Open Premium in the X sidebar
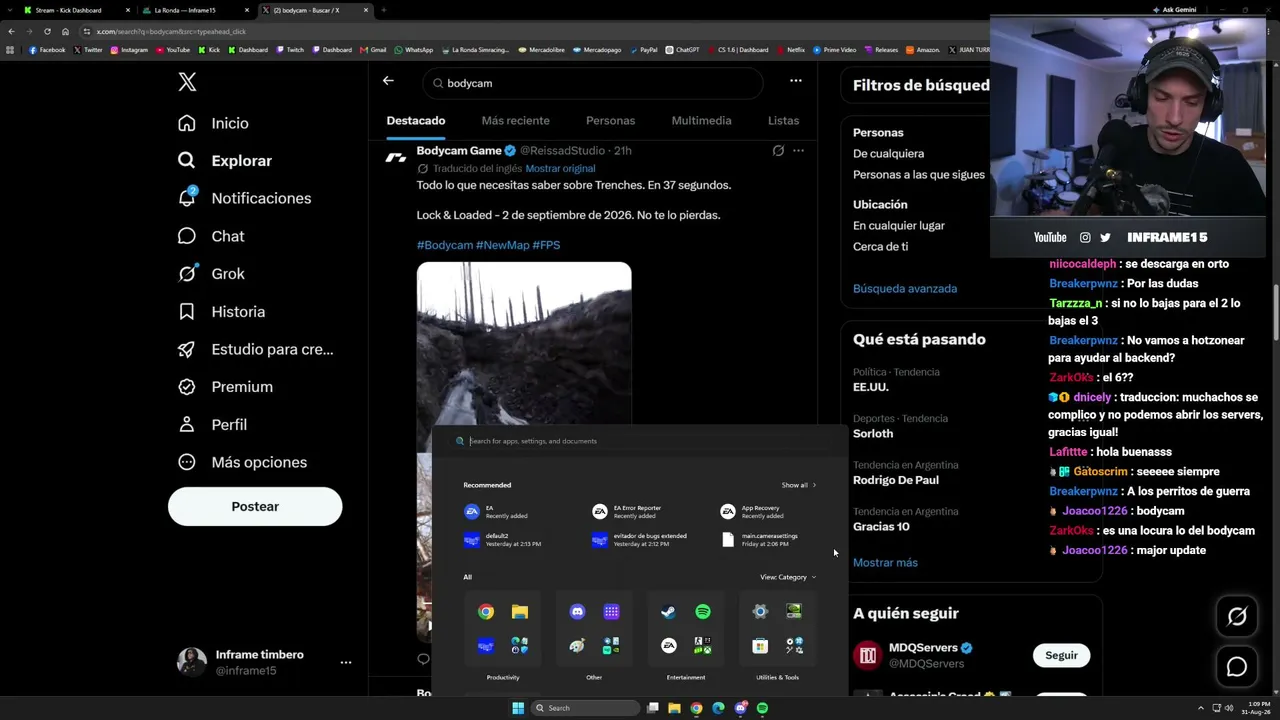Viewport: 1280px width, 720px height. pyautogui.click(x=224, y=387)
